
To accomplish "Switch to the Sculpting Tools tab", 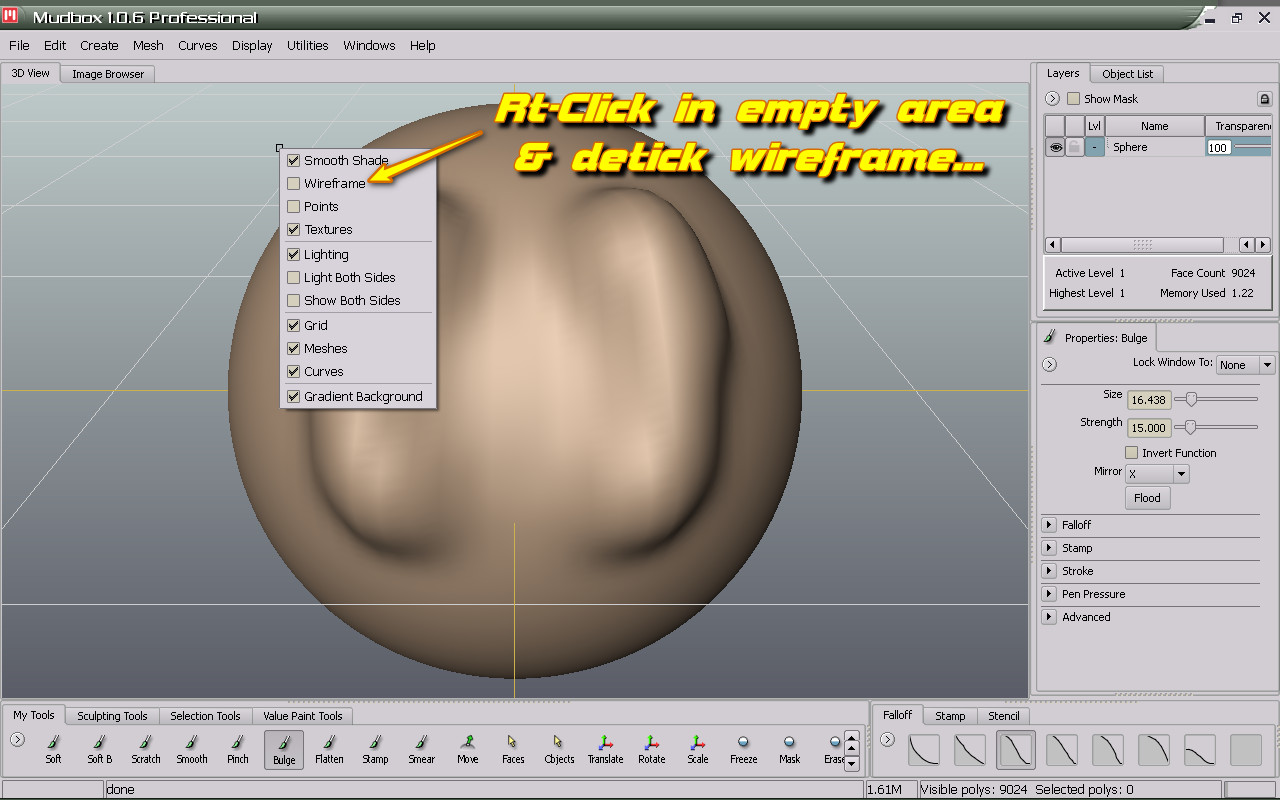I will tap(112, 716).
